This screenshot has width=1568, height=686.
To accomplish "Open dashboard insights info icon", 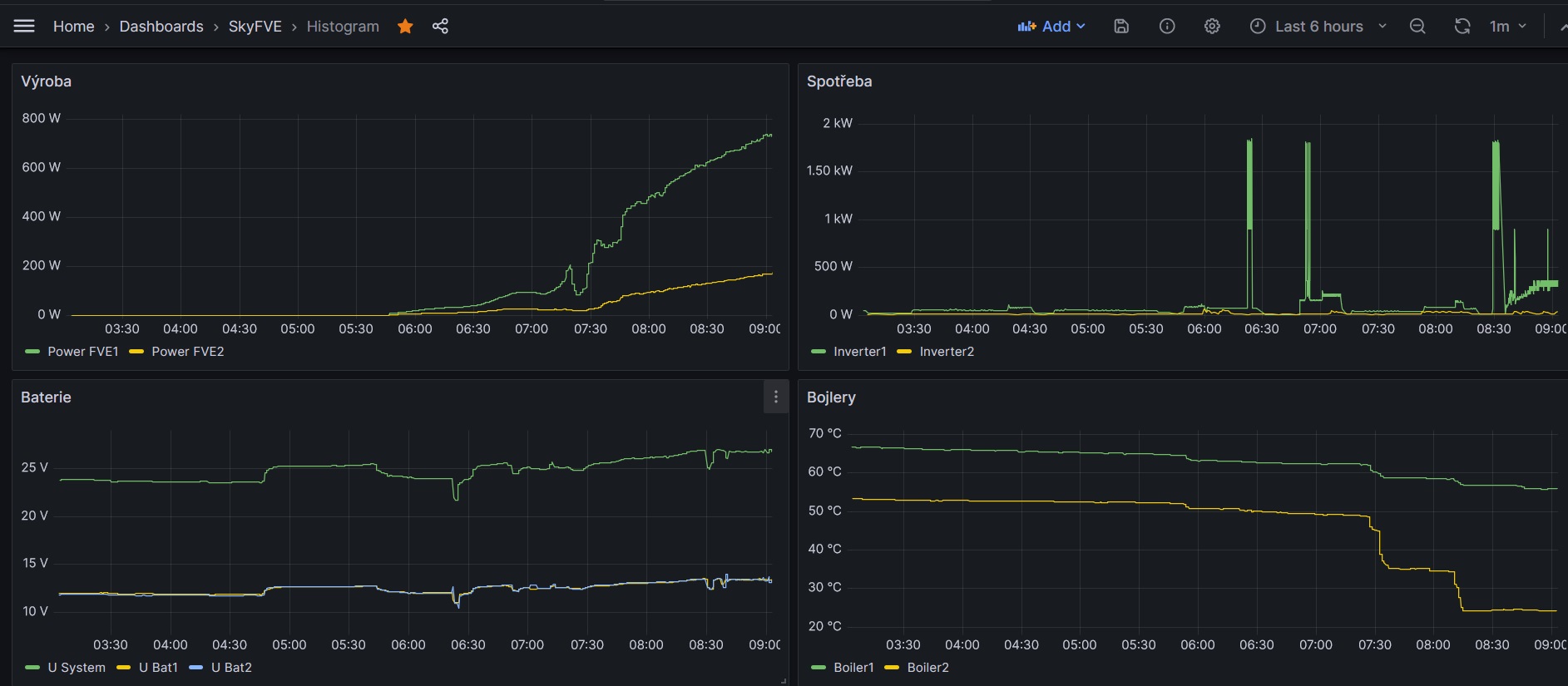I will 1167,27.
